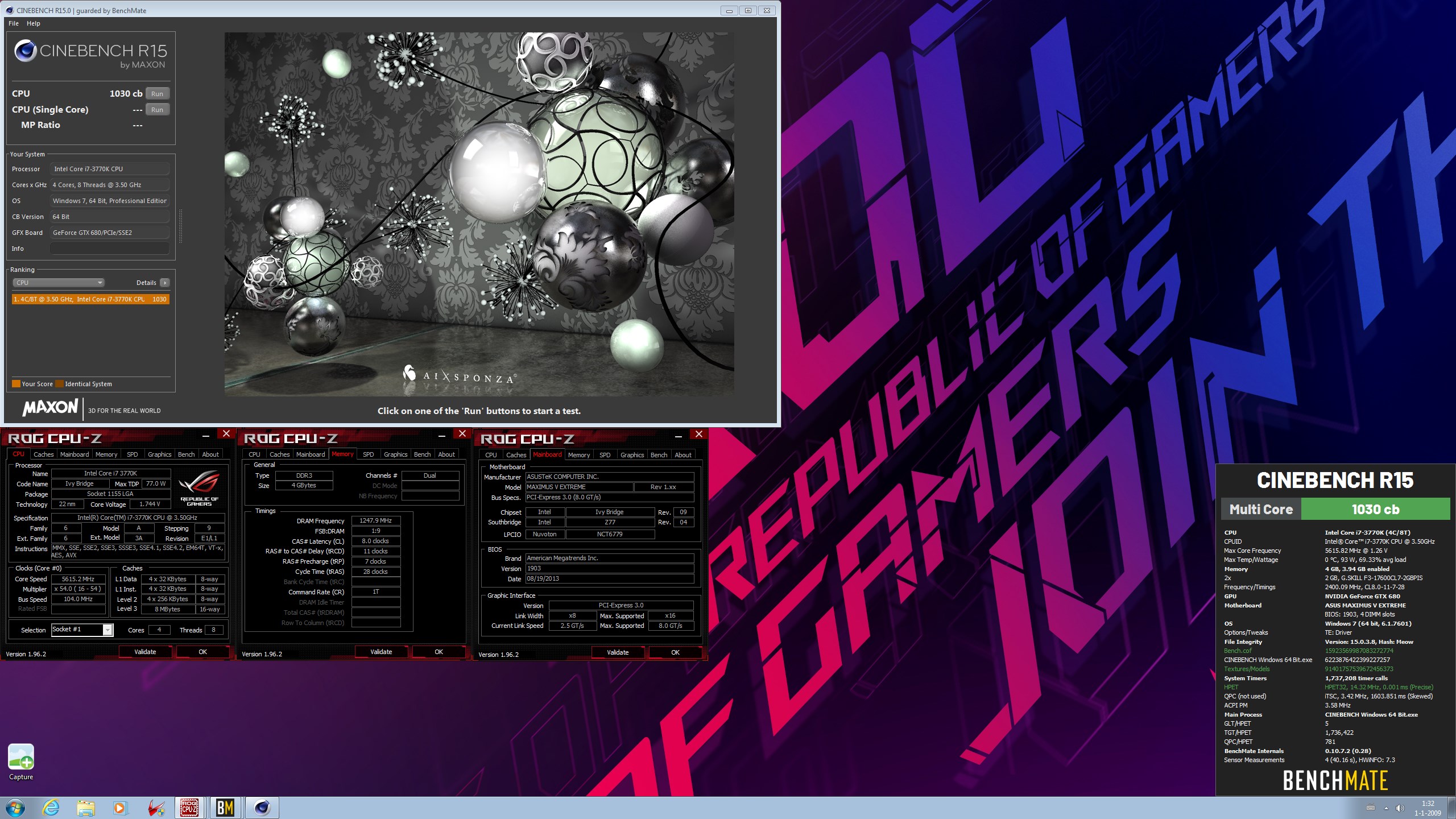The image size is (1456, 819).
Task: Select CPU tab in Memory CPU-Z window
Action: (x=254, y=454)
